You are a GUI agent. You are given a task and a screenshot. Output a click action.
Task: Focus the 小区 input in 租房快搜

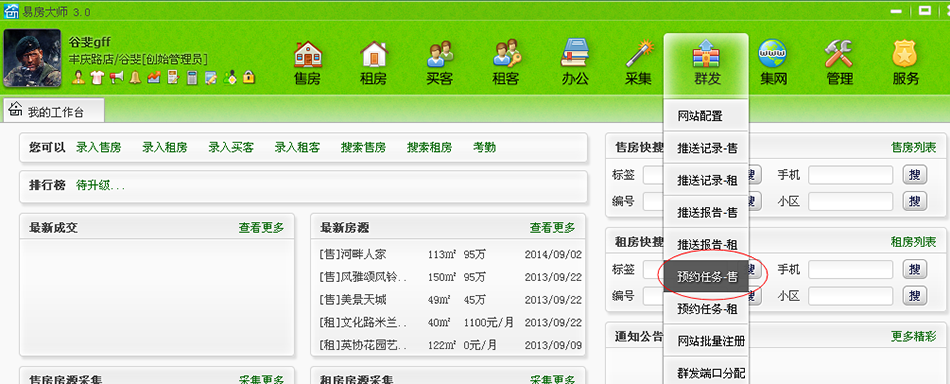point(851,296)
